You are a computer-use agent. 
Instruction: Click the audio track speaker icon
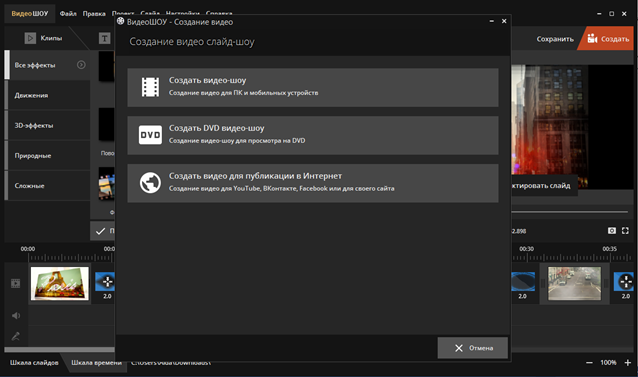(x=16, y=316)
